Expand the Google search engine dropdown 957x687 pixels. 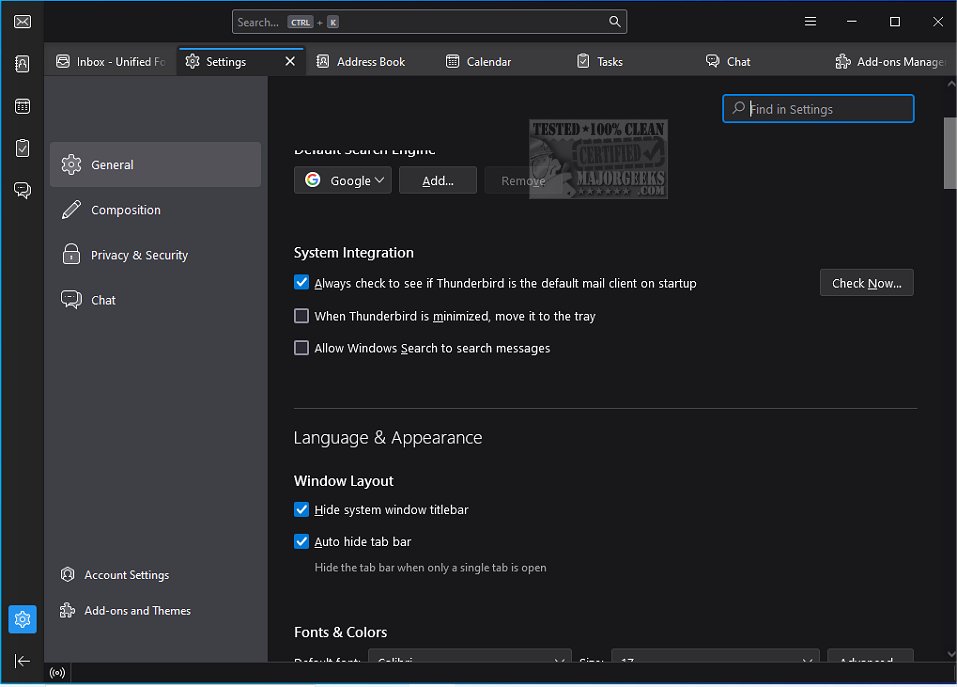(x=343, y=181)
